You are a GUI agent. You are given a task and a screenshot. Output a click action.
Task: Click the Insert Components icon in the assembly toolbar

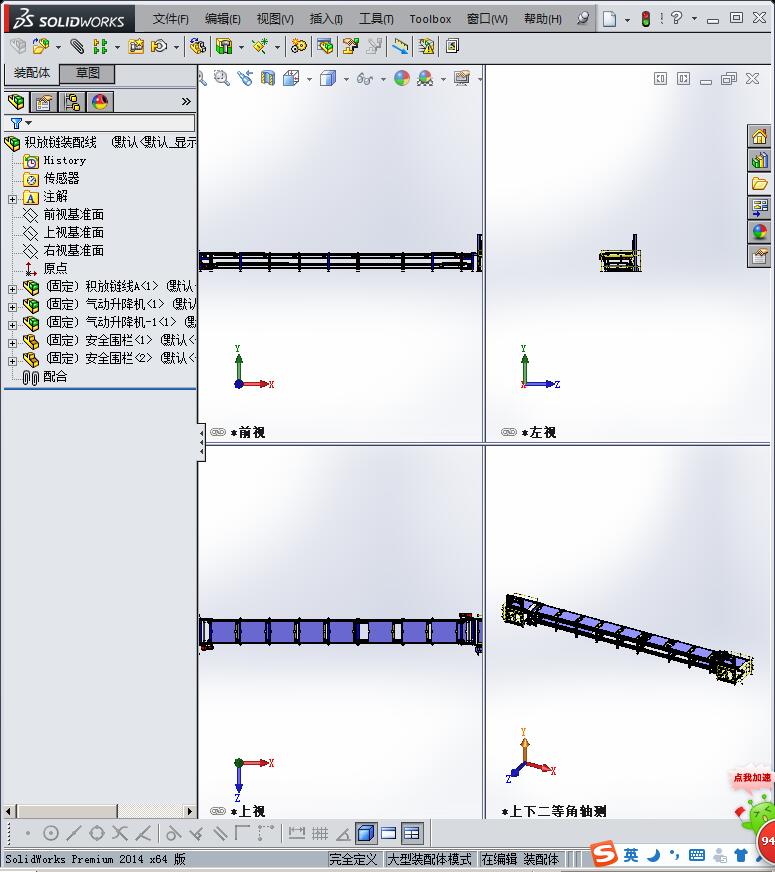tap(41, 46)
